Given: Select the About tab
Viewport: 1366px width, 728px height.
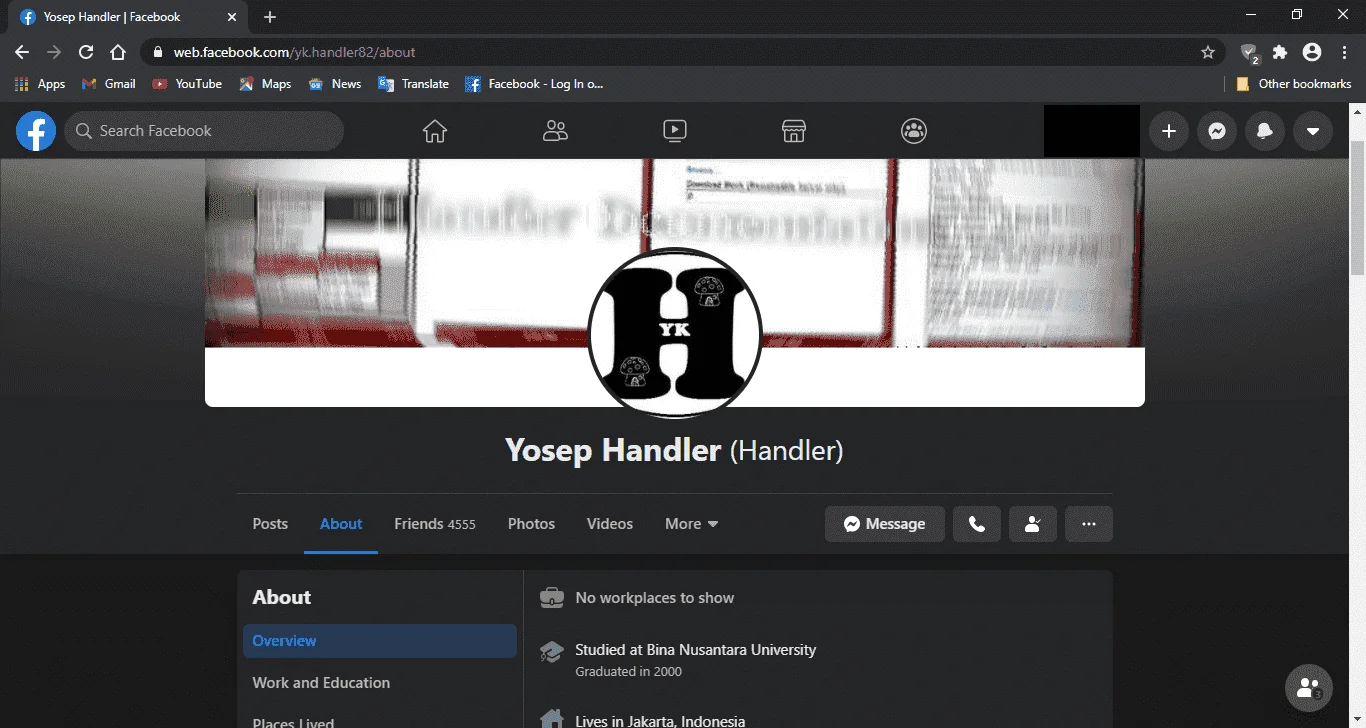Looking at the screenshot, I should click(x=341, y=524).
